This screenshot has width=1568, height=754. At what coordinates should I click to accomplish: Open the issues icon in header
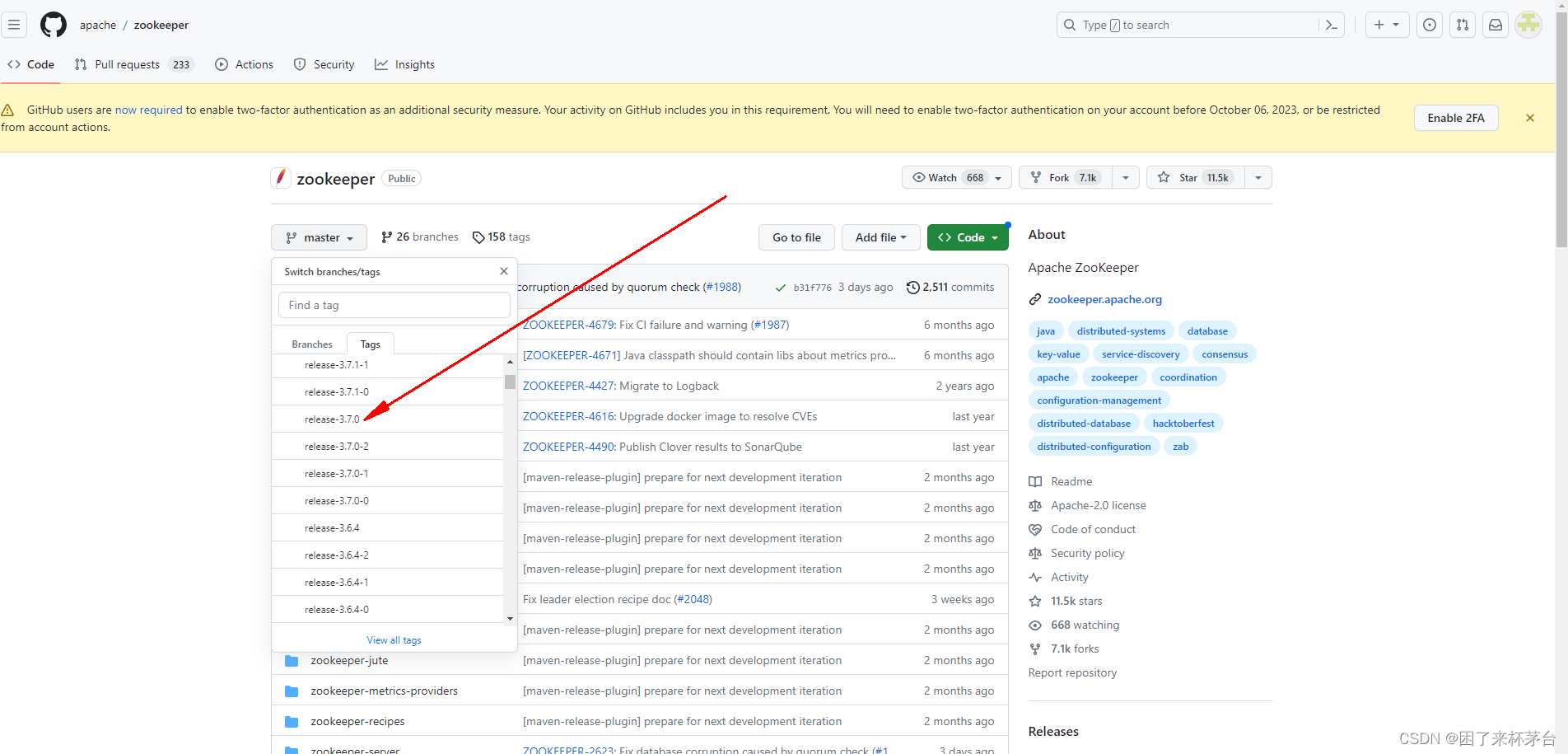point(1430,25)
